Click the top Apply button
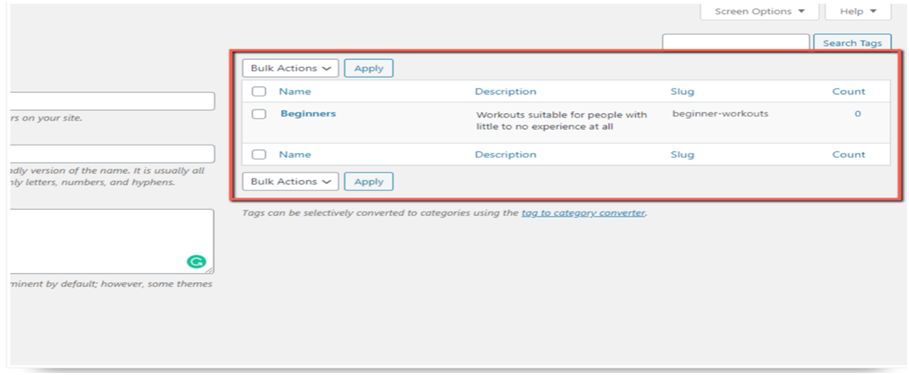Screen dimensions: 909x375 (369, 68)
